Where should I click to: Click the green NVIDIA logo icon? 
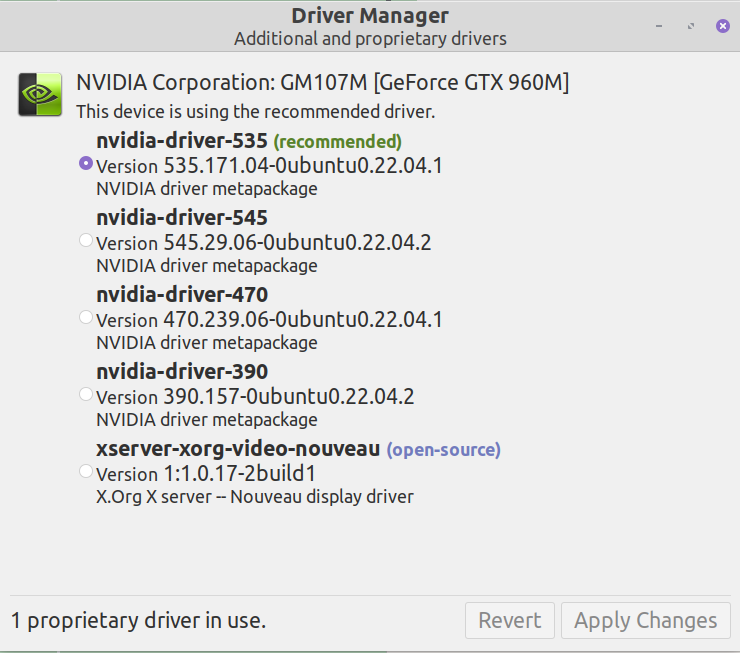[40, 95]
